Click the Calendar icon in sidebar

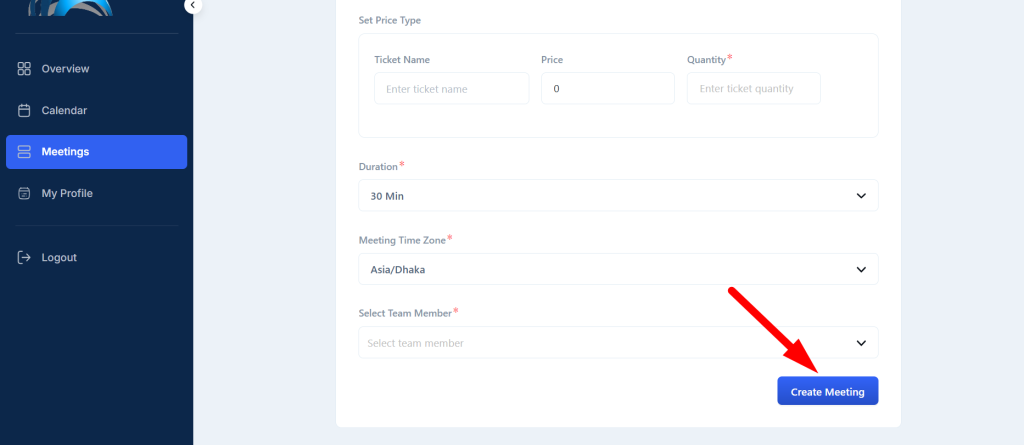pos(24,110)
